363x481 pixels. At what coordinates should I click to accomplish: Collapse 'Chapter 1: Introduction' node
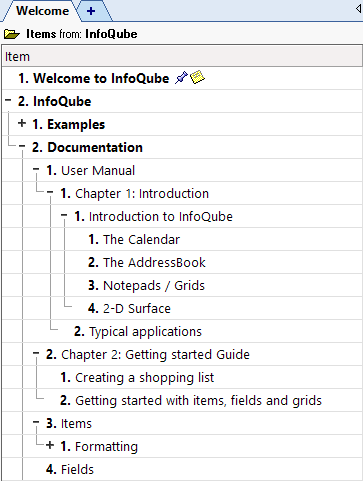point(50,192)
